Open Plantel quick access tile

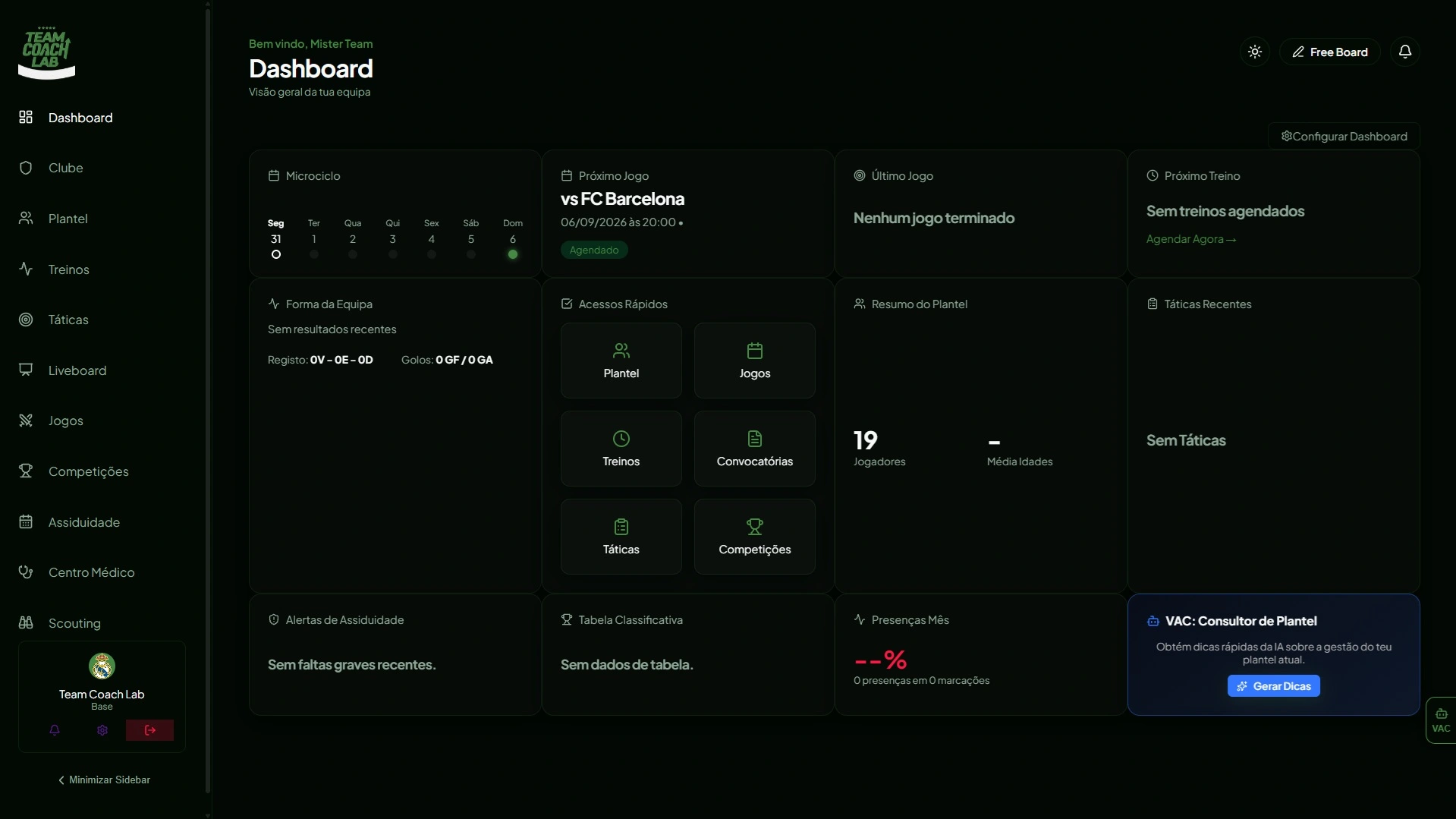pyautogui.click(x=621, y=361)
